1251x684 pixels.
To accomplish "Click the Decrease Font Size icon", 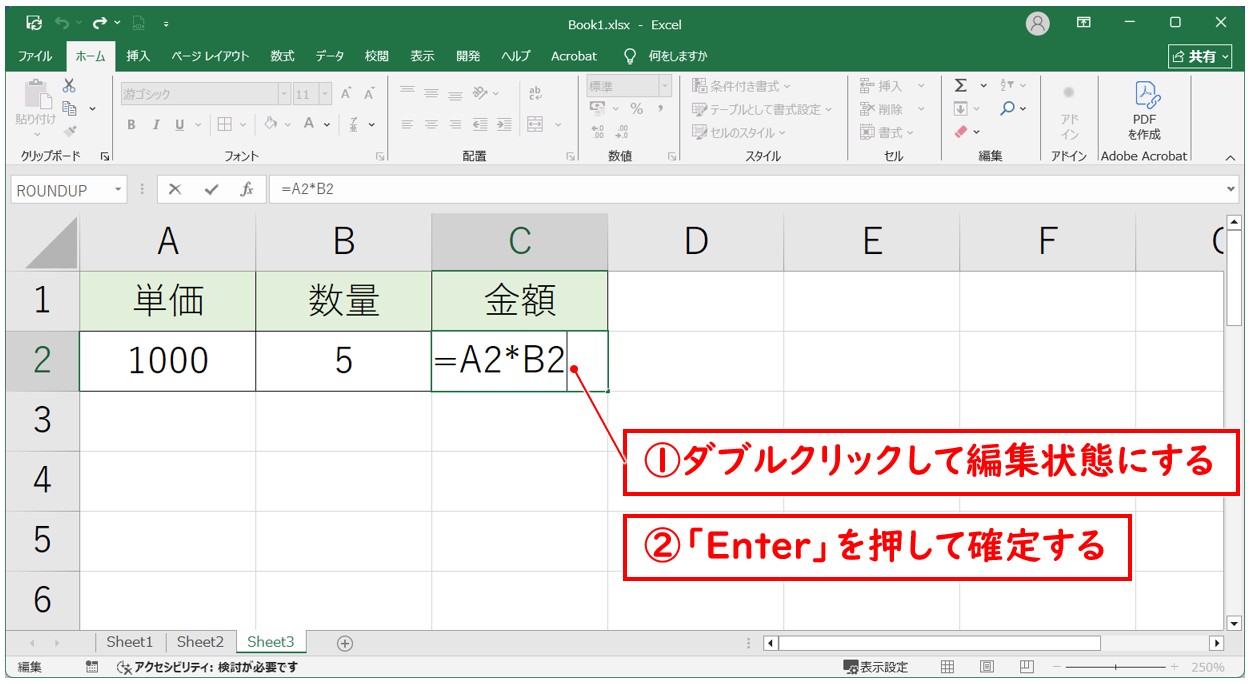I will point(369,94).
